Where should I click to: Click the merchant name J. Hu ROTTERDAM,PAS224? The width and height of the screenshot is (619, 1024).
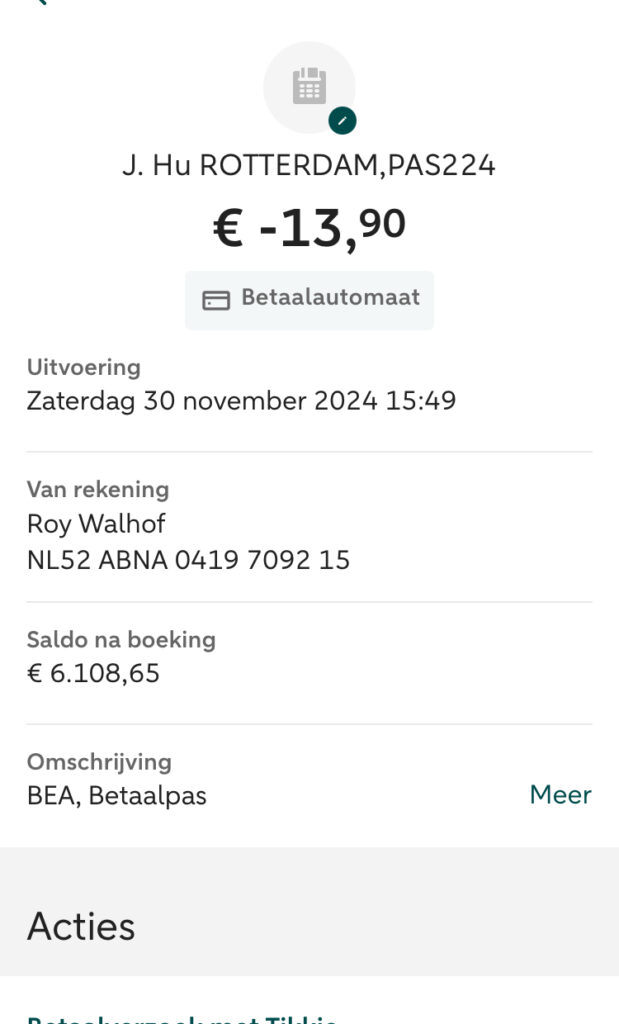309,166
